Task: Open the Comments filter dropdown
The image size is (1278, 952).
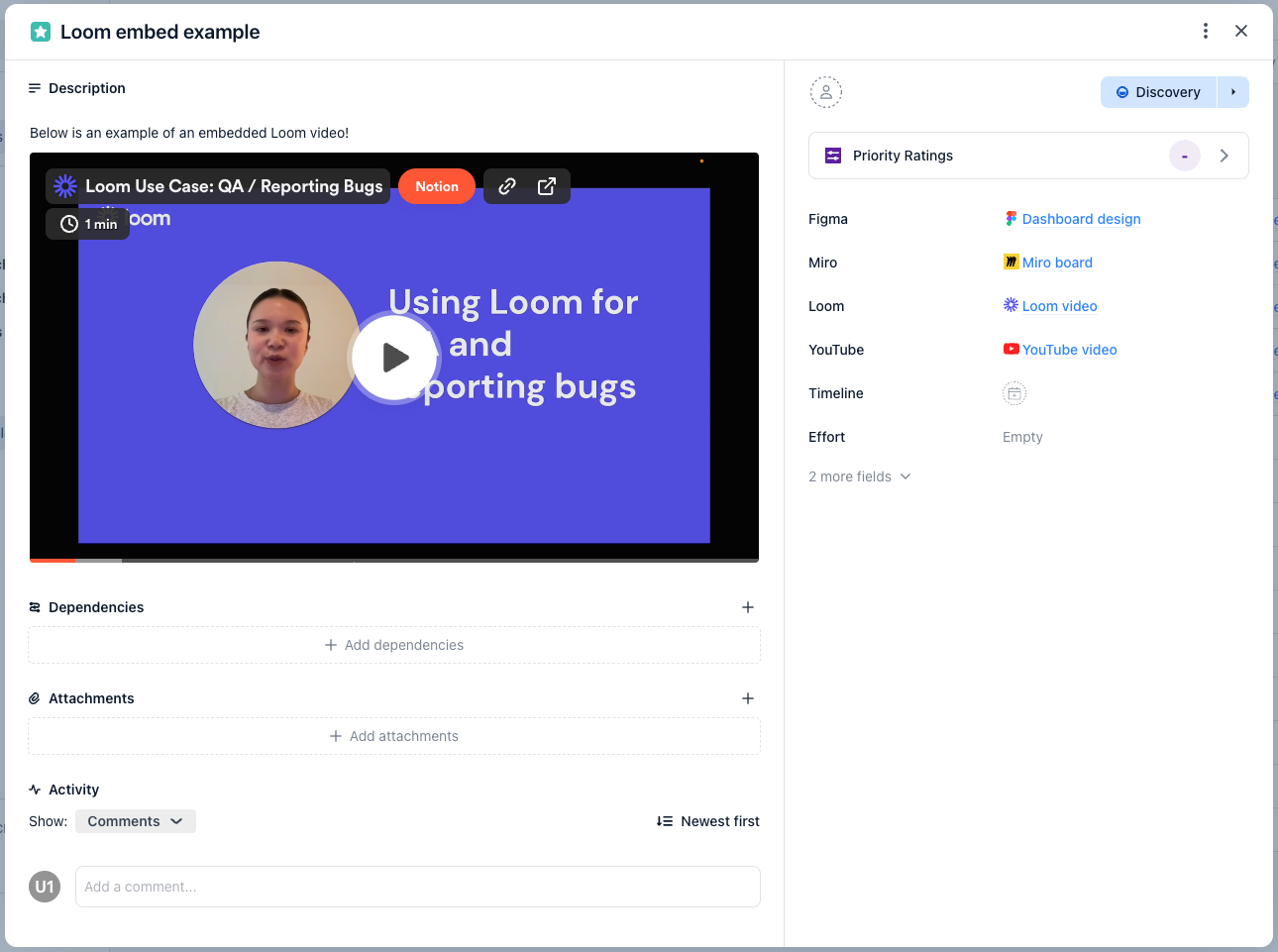Action: 136,821
